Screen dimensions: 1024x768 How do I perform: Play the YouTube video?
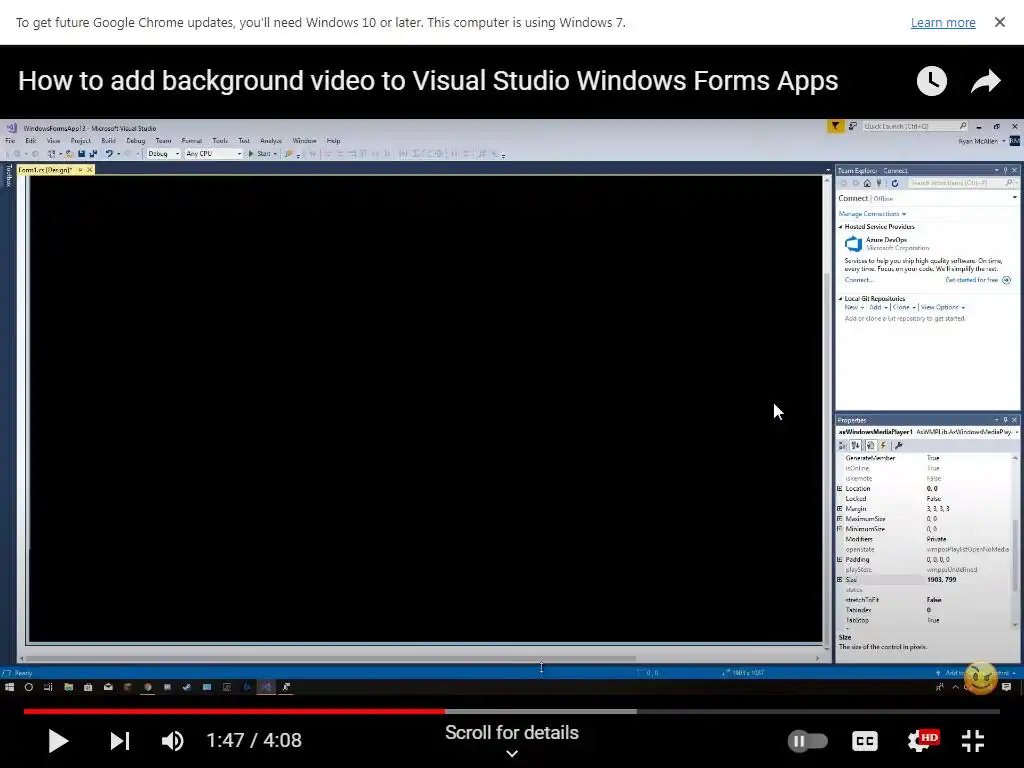tap(58, 741)
